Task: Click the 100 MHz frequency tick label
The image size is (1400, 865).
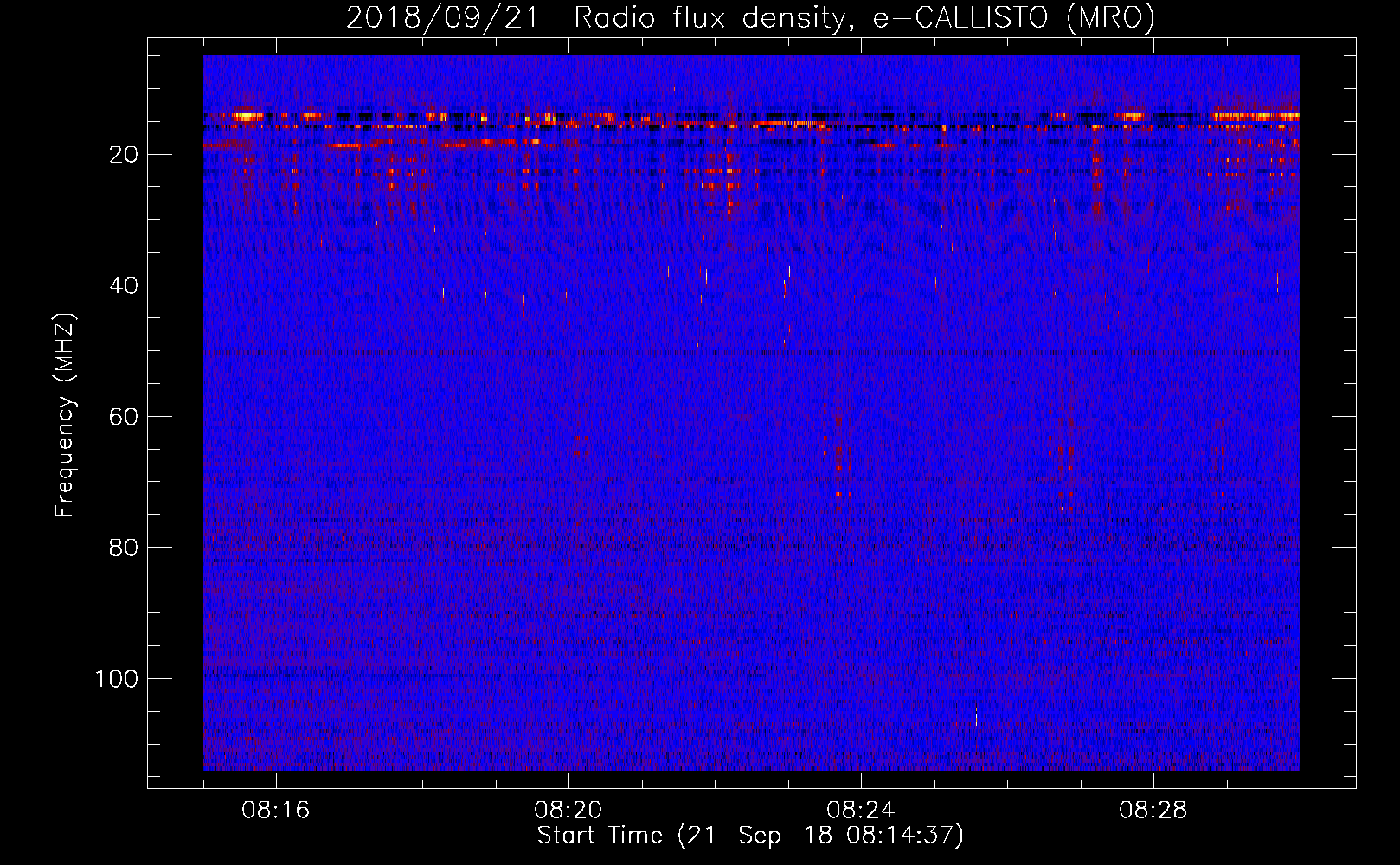Action: (x=117, y=679)
